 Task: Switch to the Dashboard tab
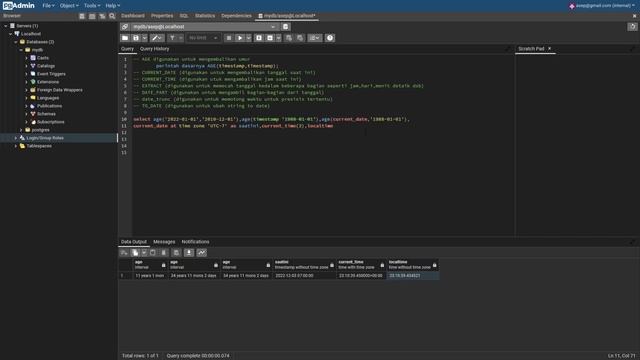point(133,16)
